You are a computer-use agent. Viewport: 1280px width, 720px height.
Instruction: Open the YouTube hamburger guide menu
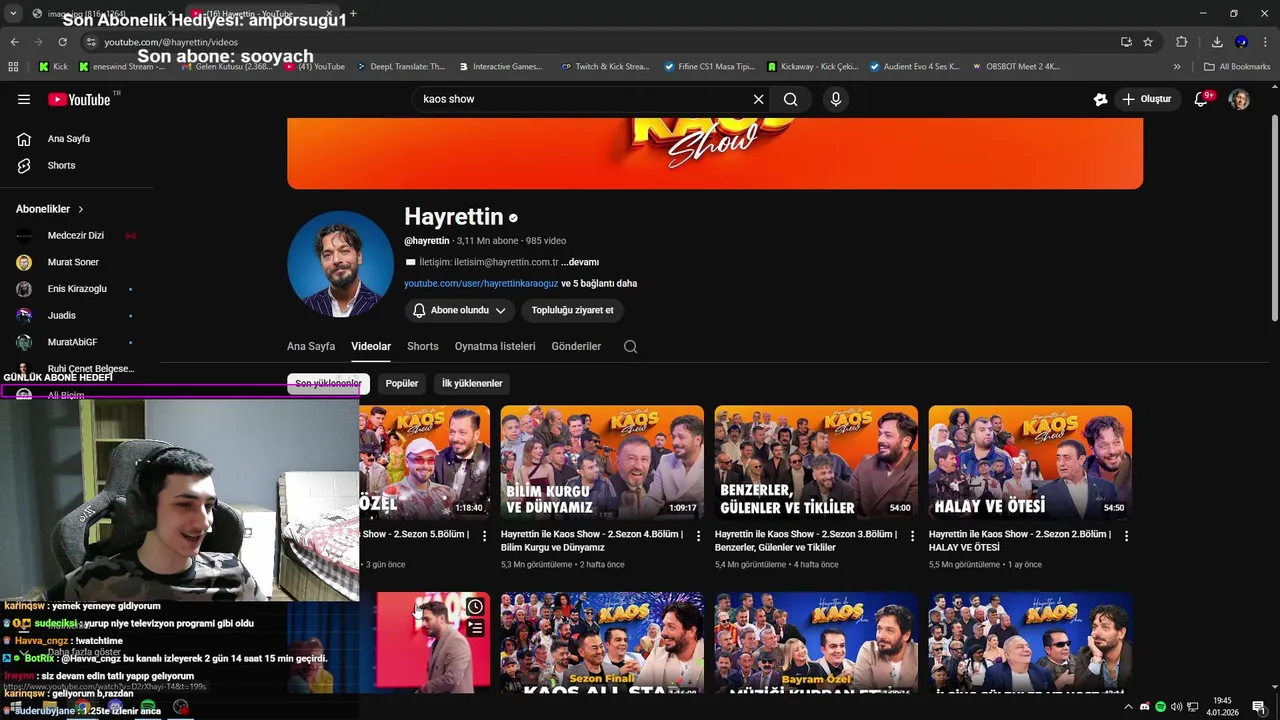point(24,99)
